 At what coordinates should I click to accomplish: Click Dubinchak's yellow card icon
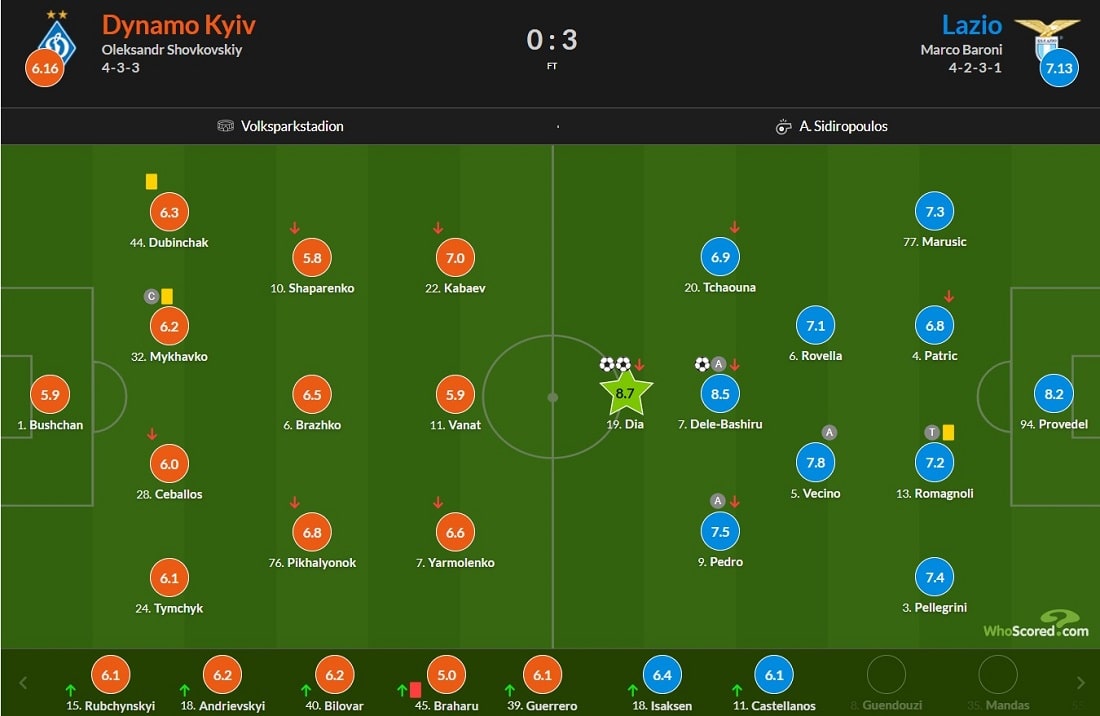(x=151, y=182)
